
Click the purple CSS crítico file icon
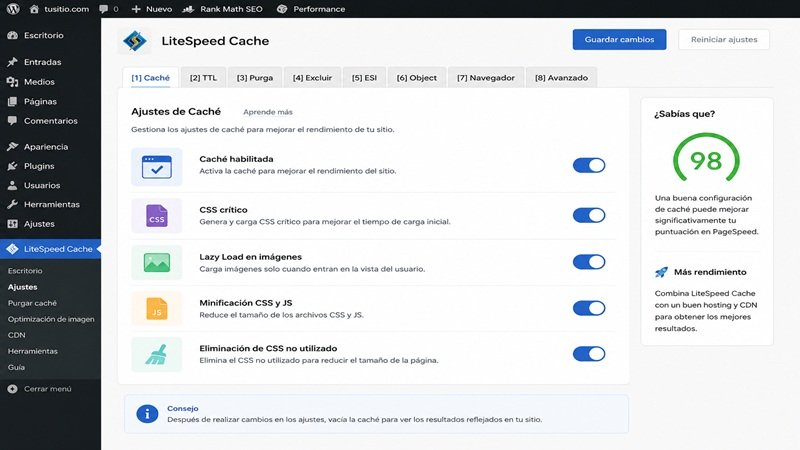coord(157,215)
